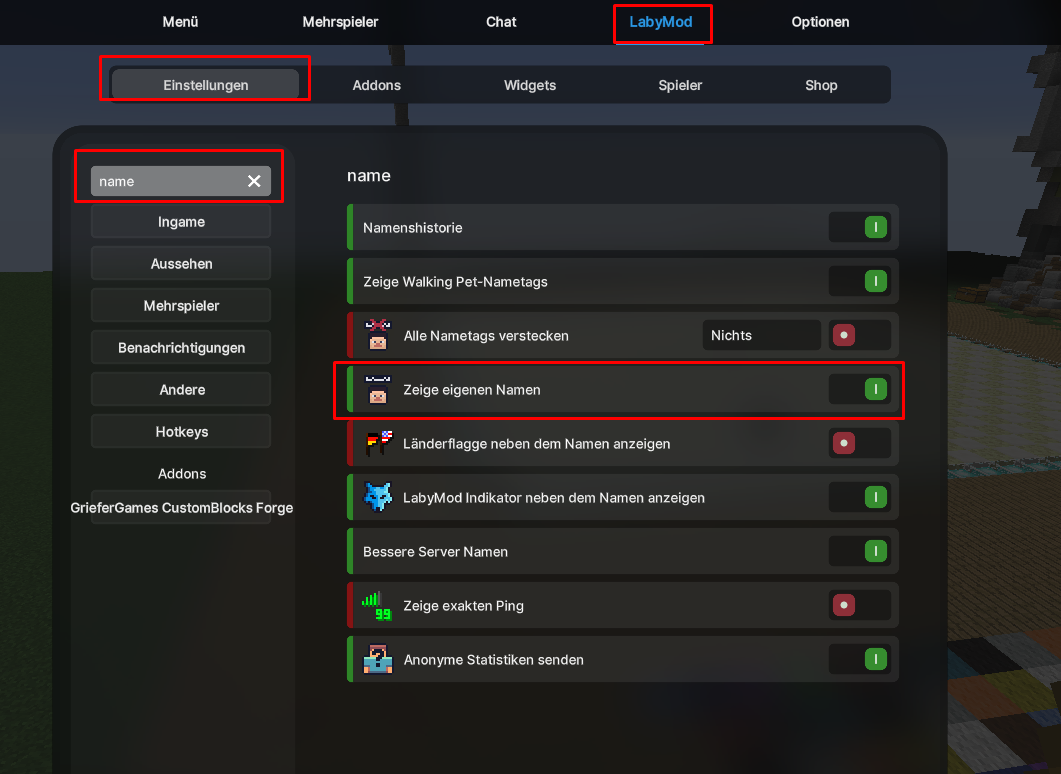Open the Nichts hotkey dropdown
This screenshot has height=774, width=1061.
tap(762, 335)
